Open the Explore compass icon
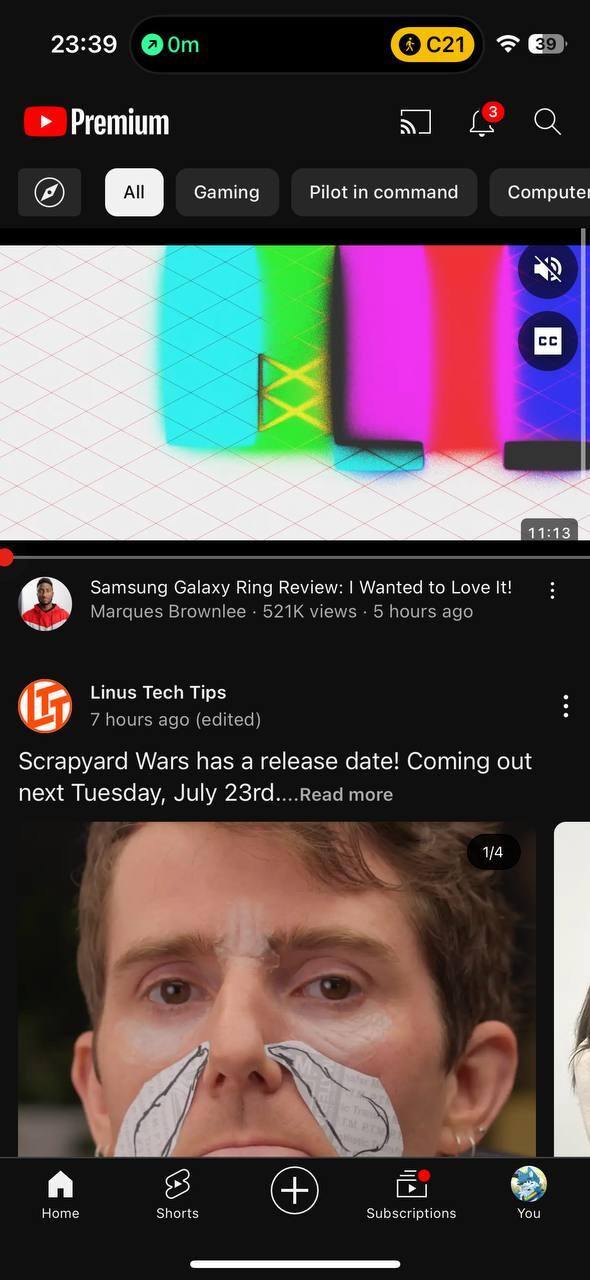The height and width of the screenshot is (1280, 590). click(49, 192)
